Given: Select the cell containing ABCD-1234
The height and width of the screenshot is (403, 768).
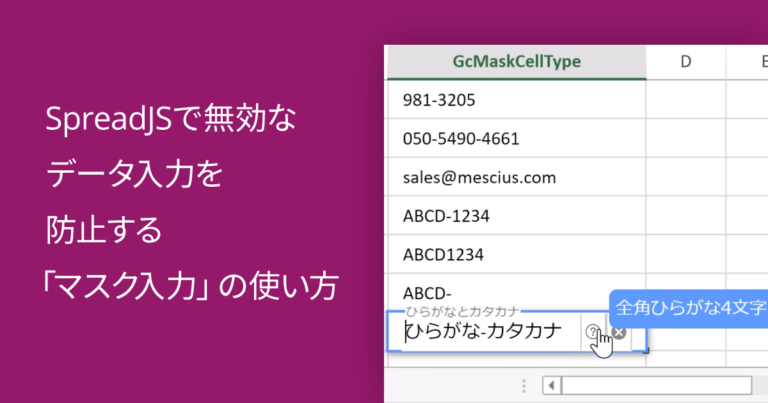Looking at the screenshot, I should pyautogui.click(x=517, y=215).
